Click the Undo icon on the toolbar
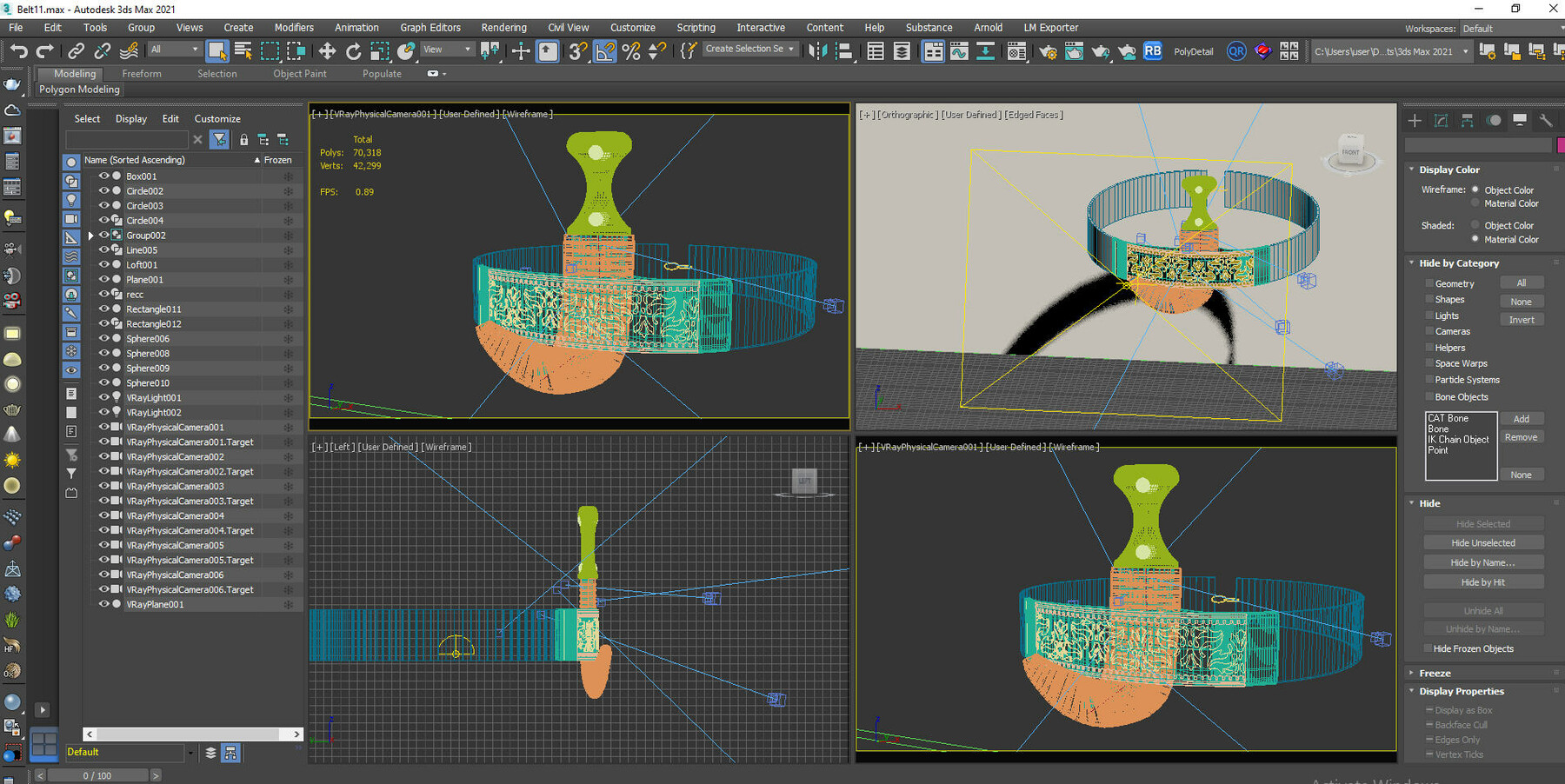1565x784 pixels. pos(17,50)
